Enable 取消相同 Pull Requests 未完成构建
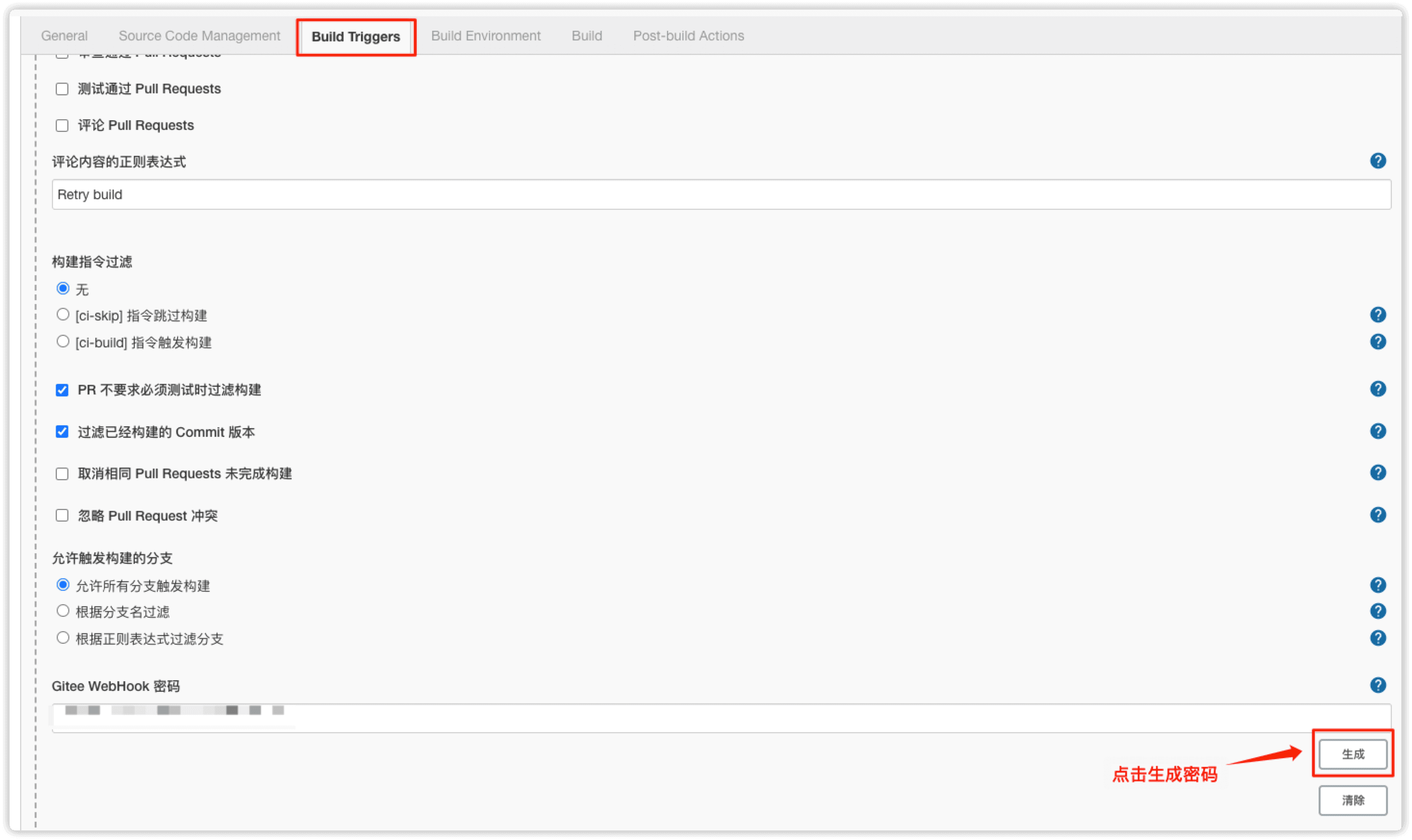This screenshot has height=840, width=1412. pyautogui.click(x=62, y=474)
